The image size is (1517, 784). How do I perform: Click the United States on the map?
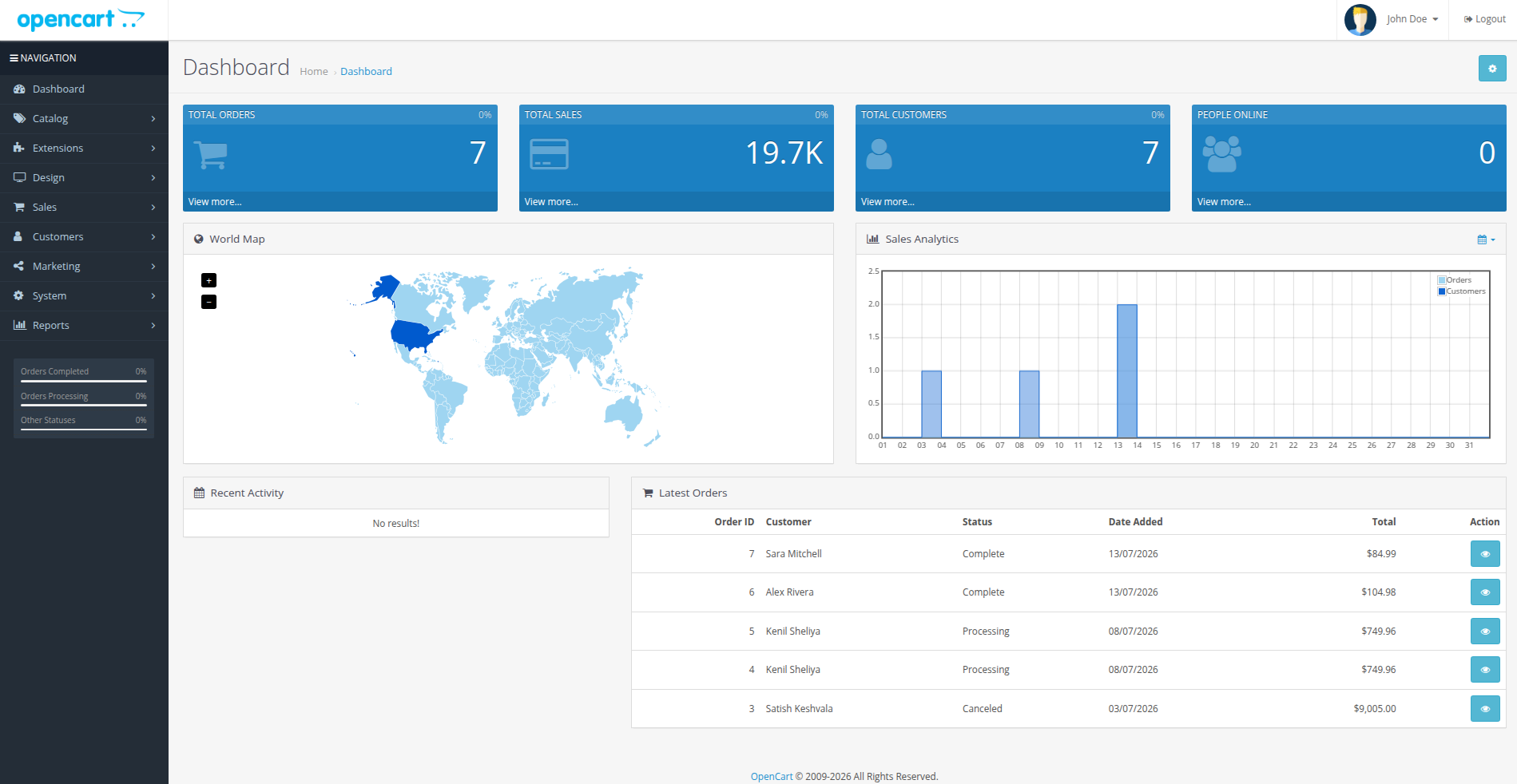(414, 335)
